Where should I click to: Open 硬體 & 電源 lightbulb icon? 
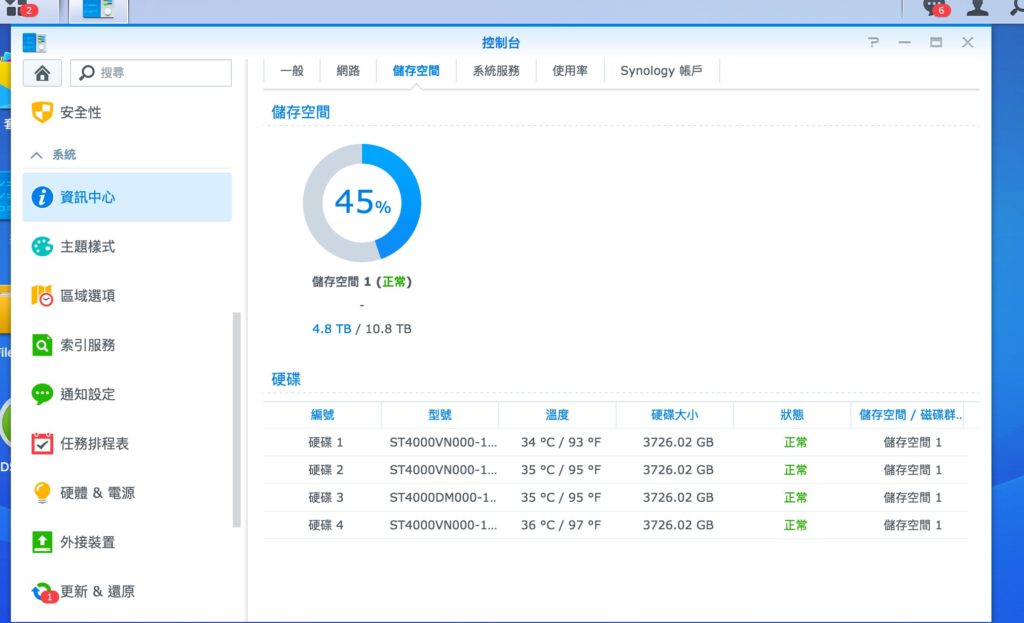tap(42, 492)
